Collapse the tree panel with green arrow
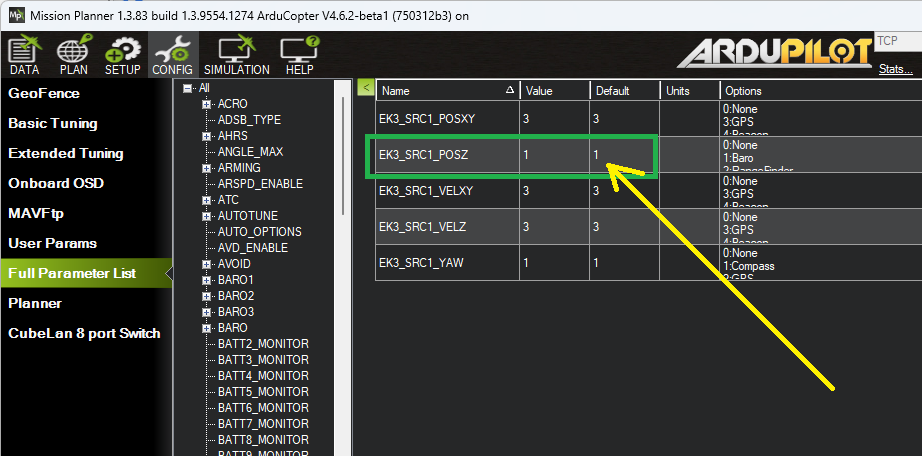Viewport: 922px width, 456px height. [366, 88]
